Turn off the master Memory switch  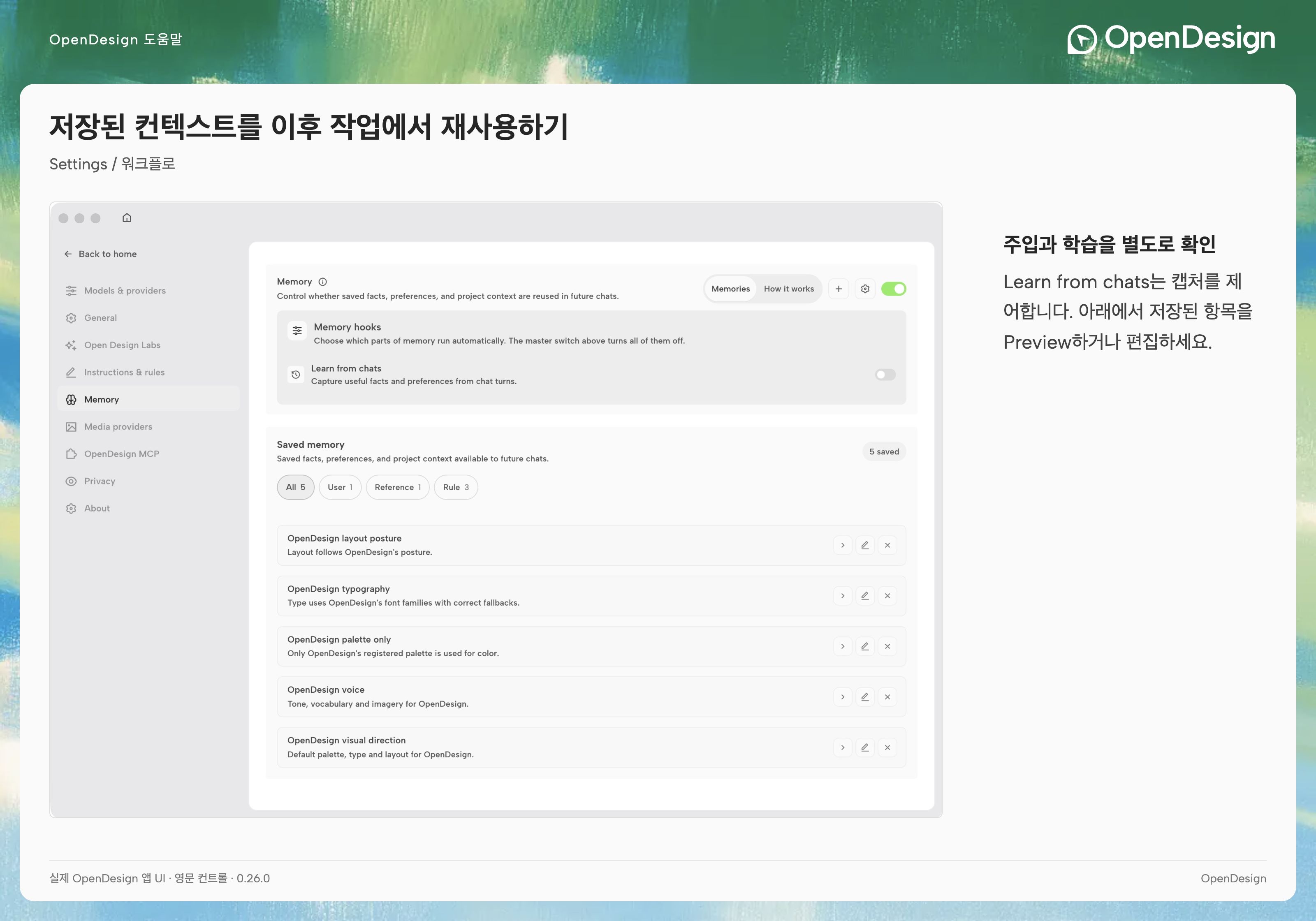[894, 289]
